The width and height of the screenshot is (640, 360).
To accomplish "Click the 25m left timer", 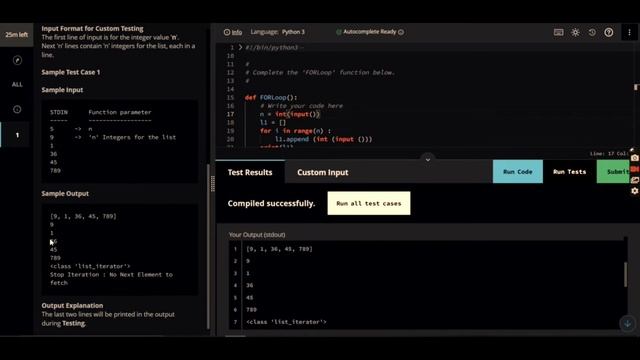I will (17, 35).
